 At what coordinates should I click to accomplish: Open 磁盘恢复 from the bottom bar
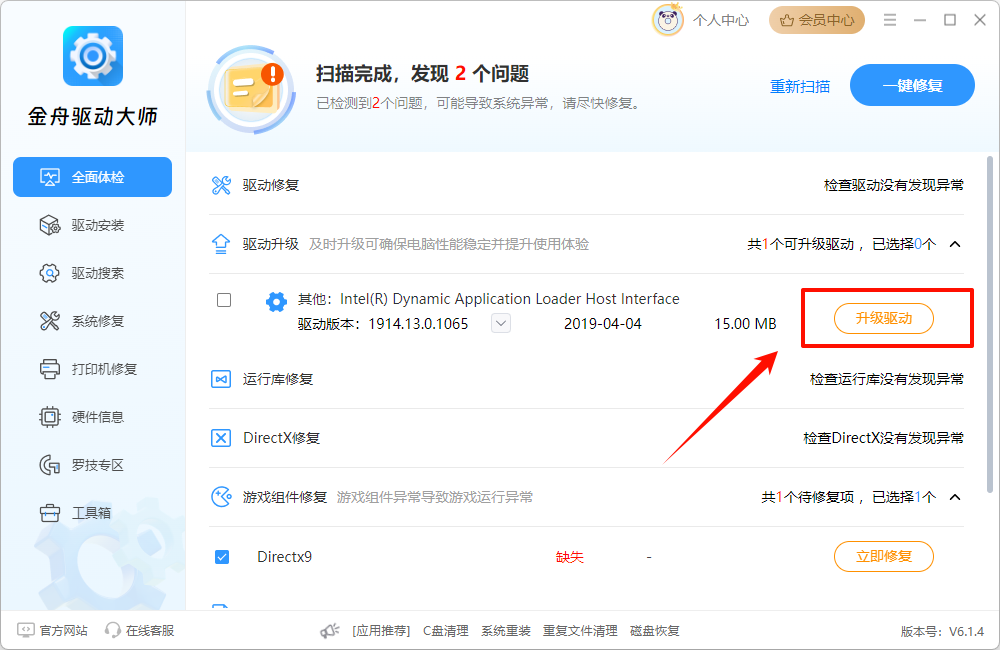pyautogui.click(x=655, y=630)
